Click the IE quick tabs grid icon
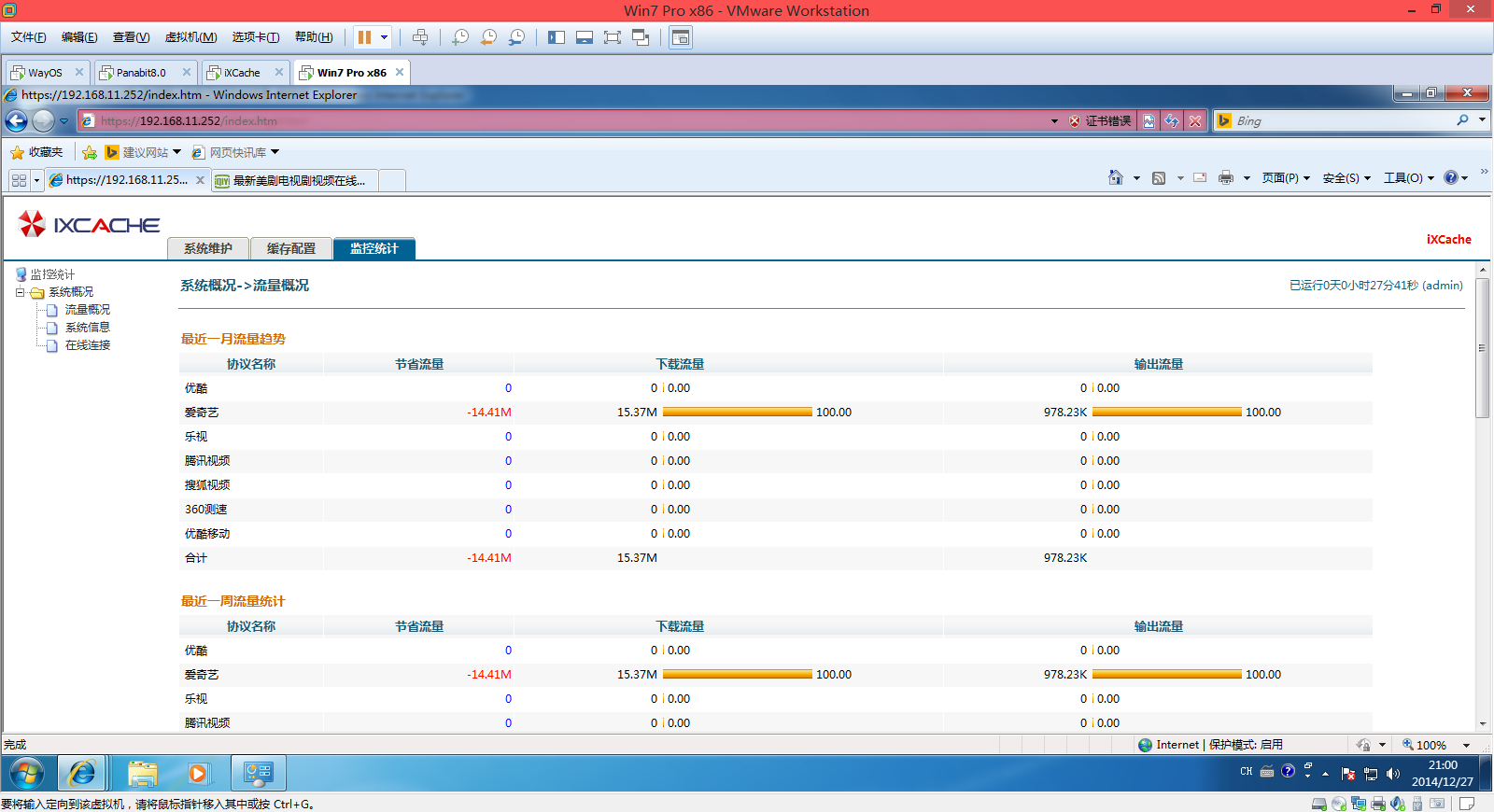The height and width of the screenshot is (812, 1494). 19,180
